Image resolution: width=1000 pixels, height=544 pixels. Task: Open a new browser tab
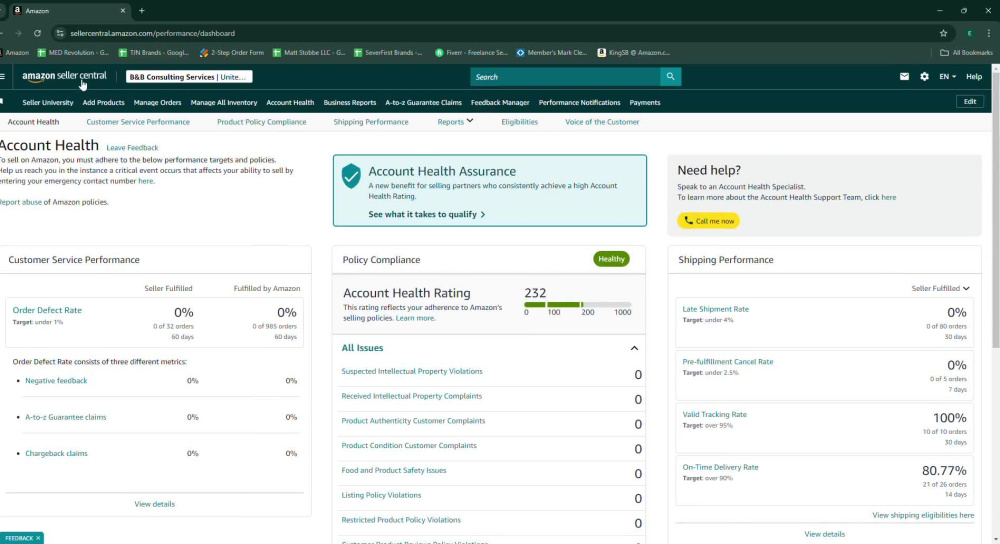(x=142, y=10)
